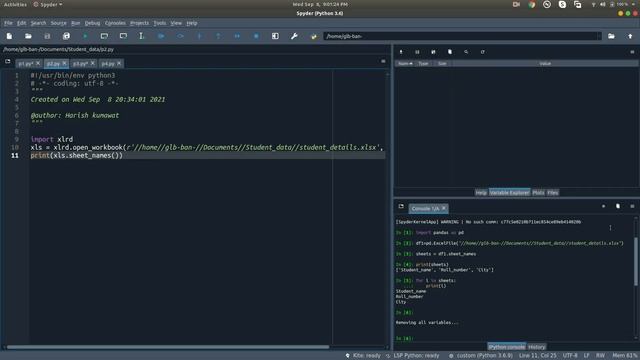Go to parent directory arrow icon

630,36
